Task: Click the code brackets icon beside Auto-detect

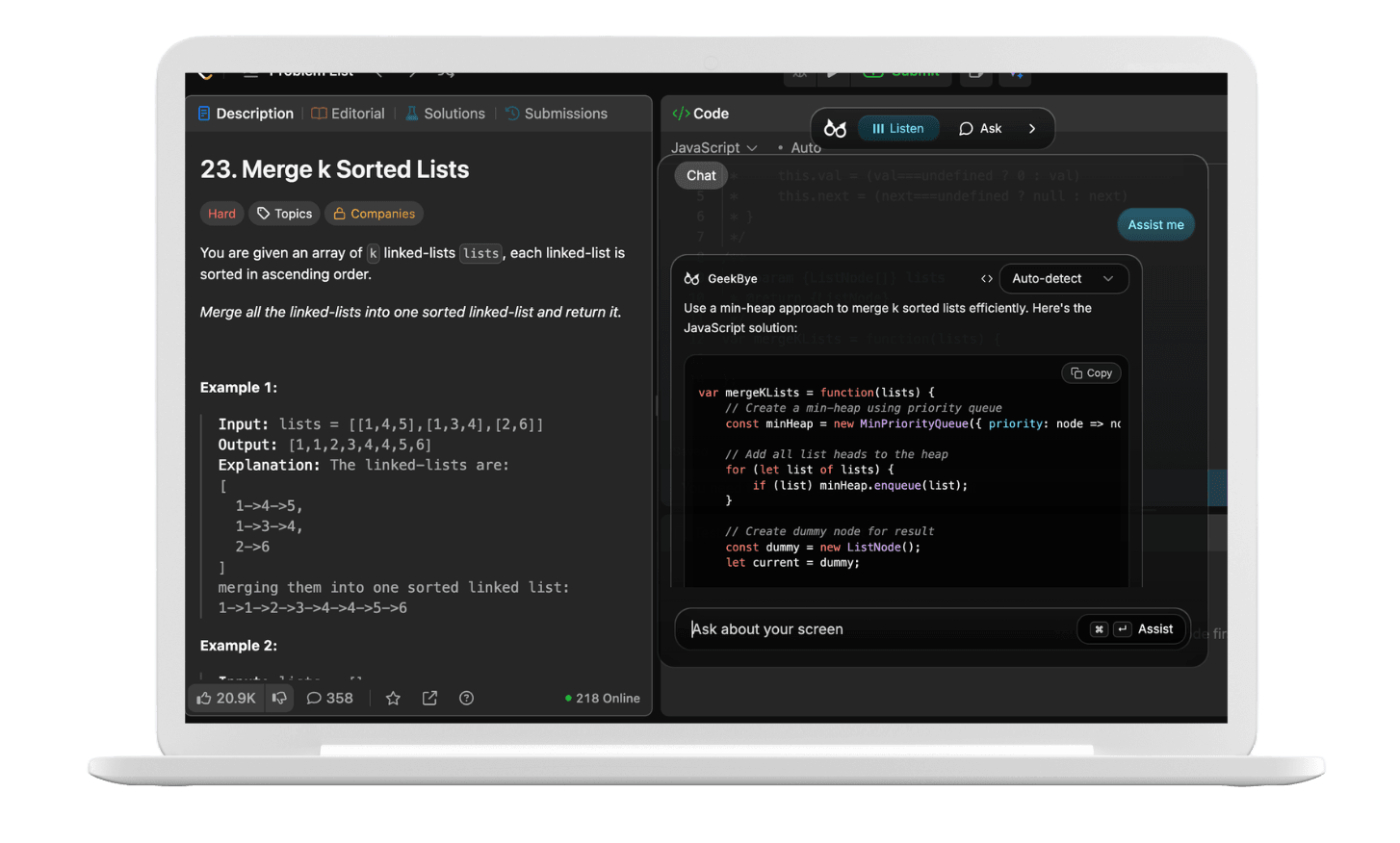Action: pyautogui.click(x=987, y=279)
